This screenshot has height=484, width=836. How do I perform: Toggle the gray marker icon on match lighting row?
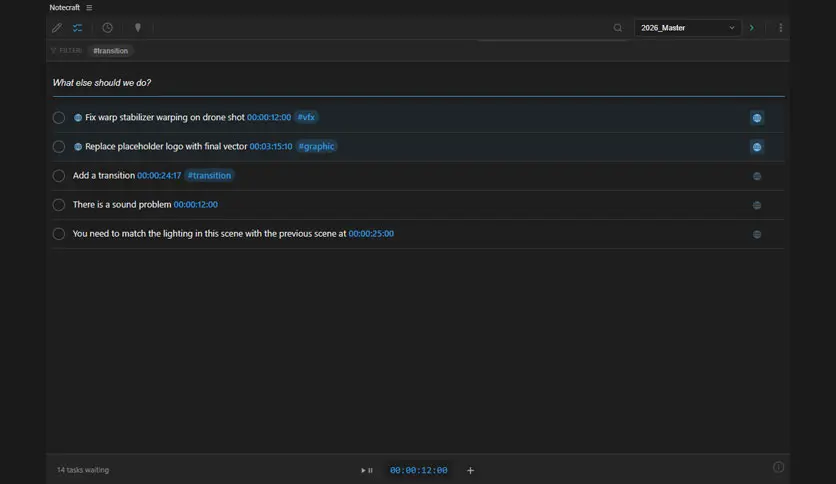[757, 235]
